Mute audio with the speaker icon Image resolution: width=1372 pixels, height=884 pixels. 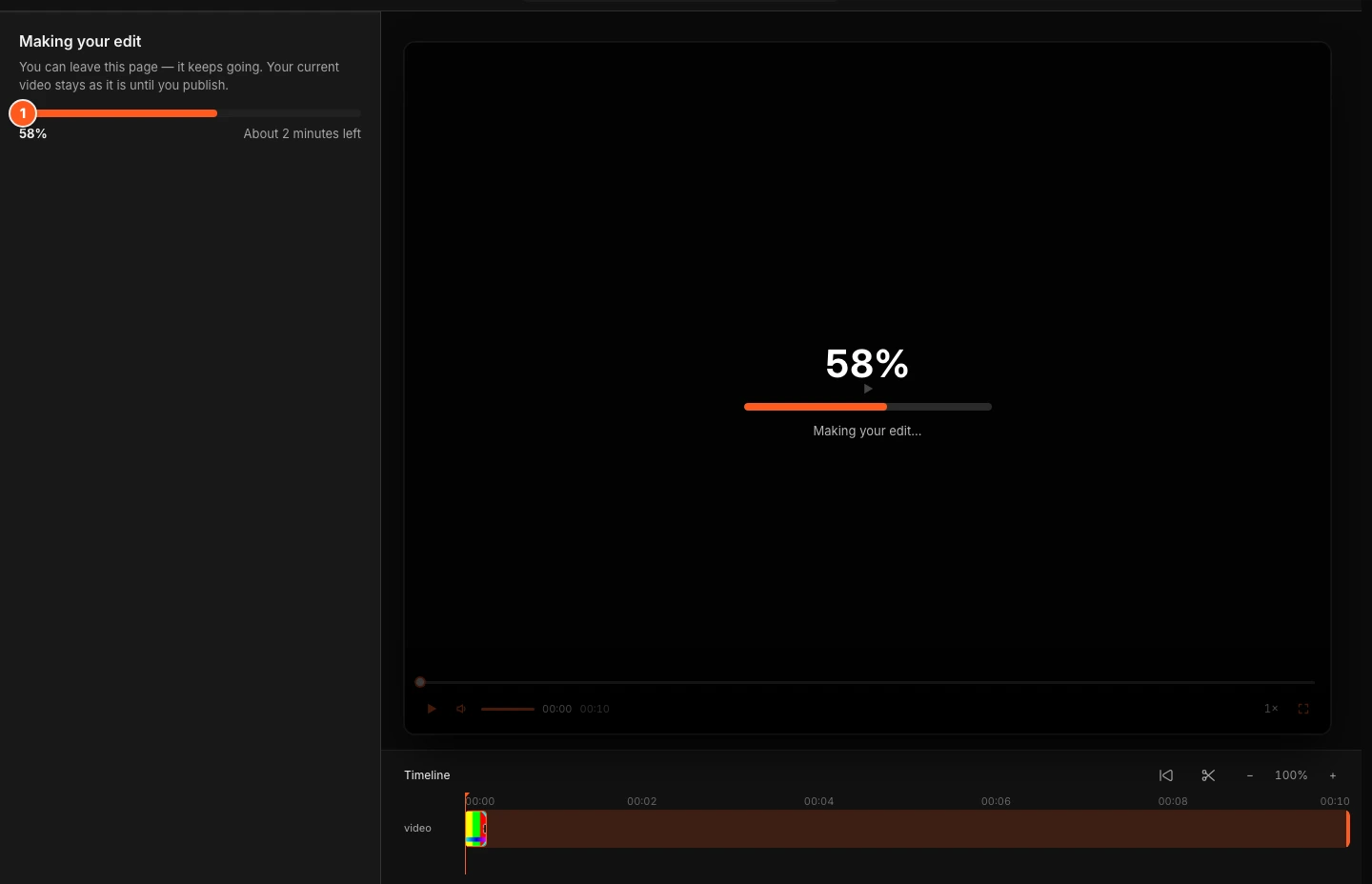coord(461,709)
